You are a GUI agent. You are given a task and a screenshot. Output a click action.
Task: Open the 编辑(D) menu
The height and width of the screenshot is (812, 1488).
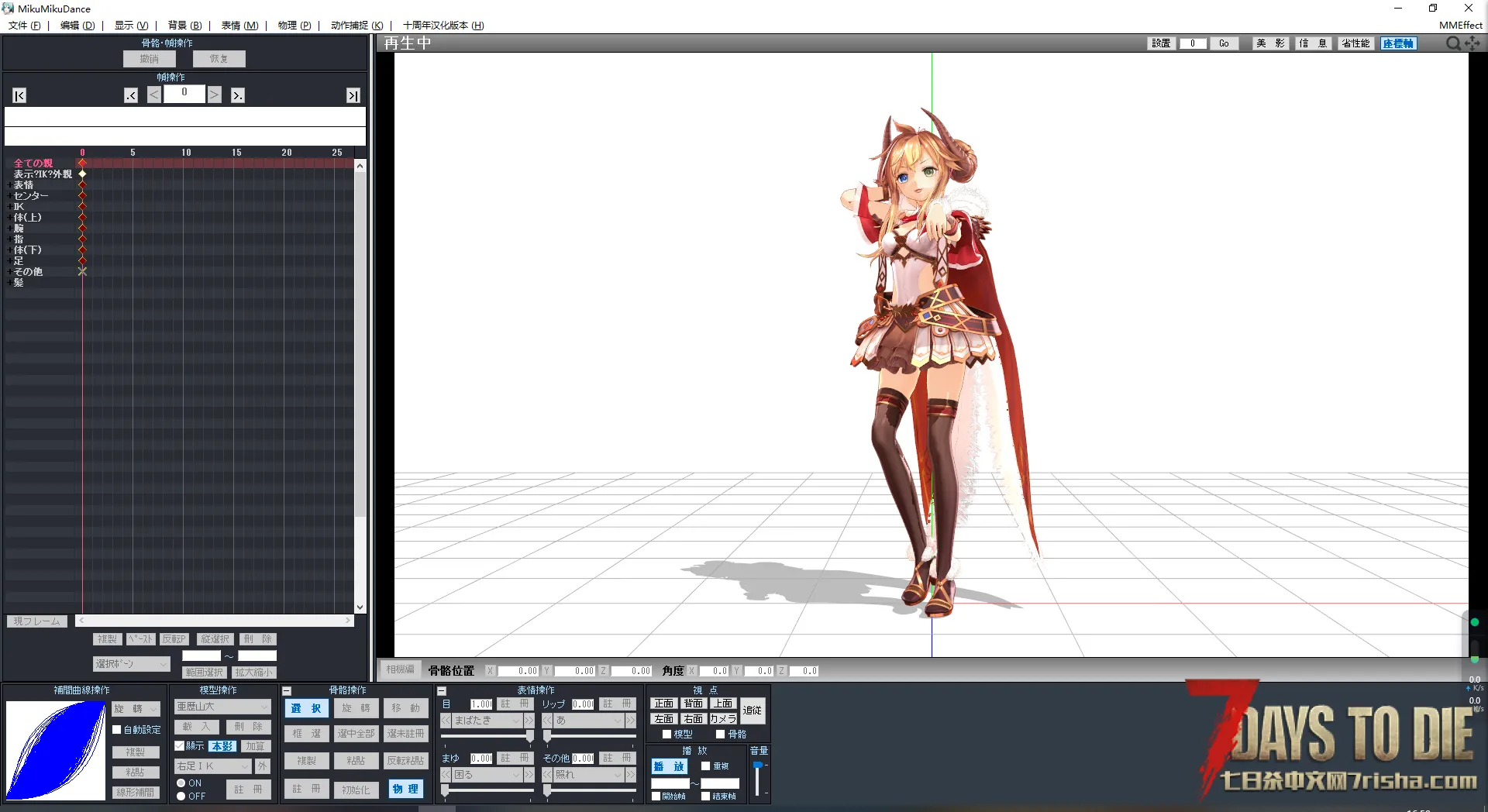tap(77, 26)
